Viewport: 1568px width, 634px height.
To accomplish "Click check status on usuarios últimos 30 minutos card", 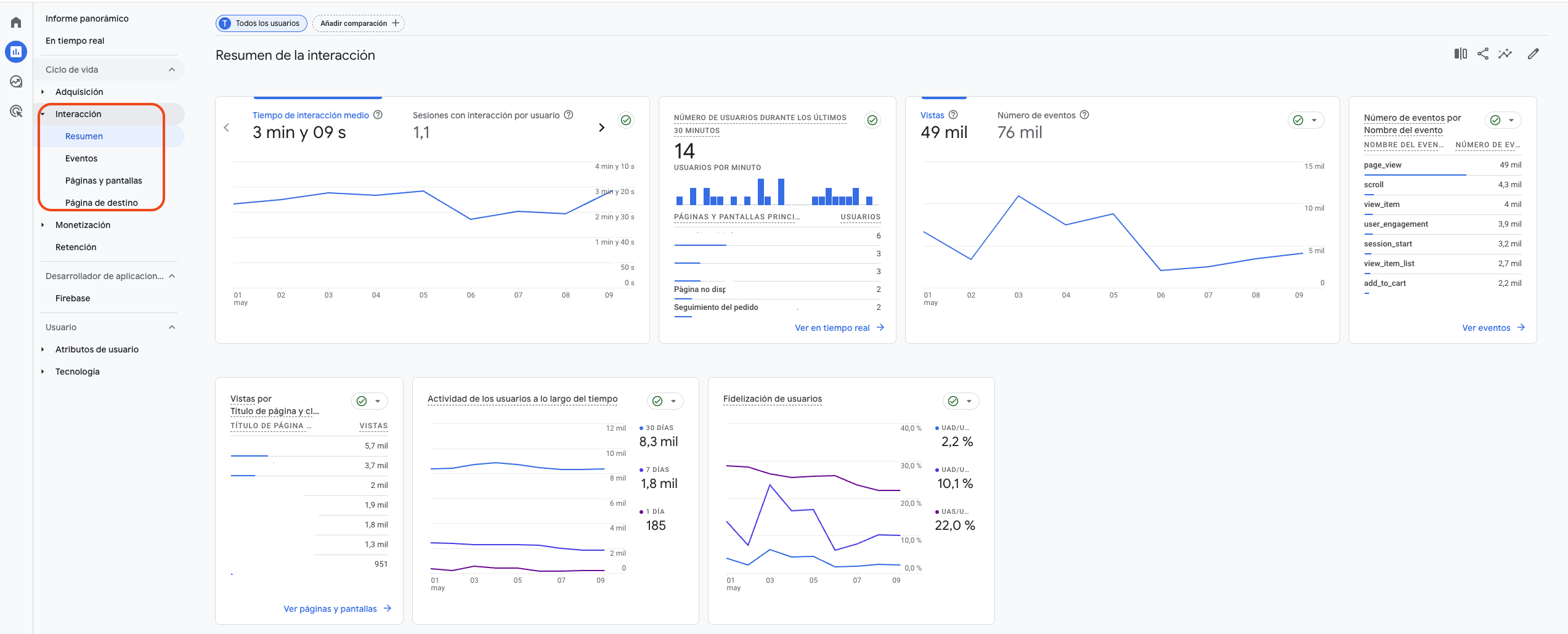I will pos(872,120).
